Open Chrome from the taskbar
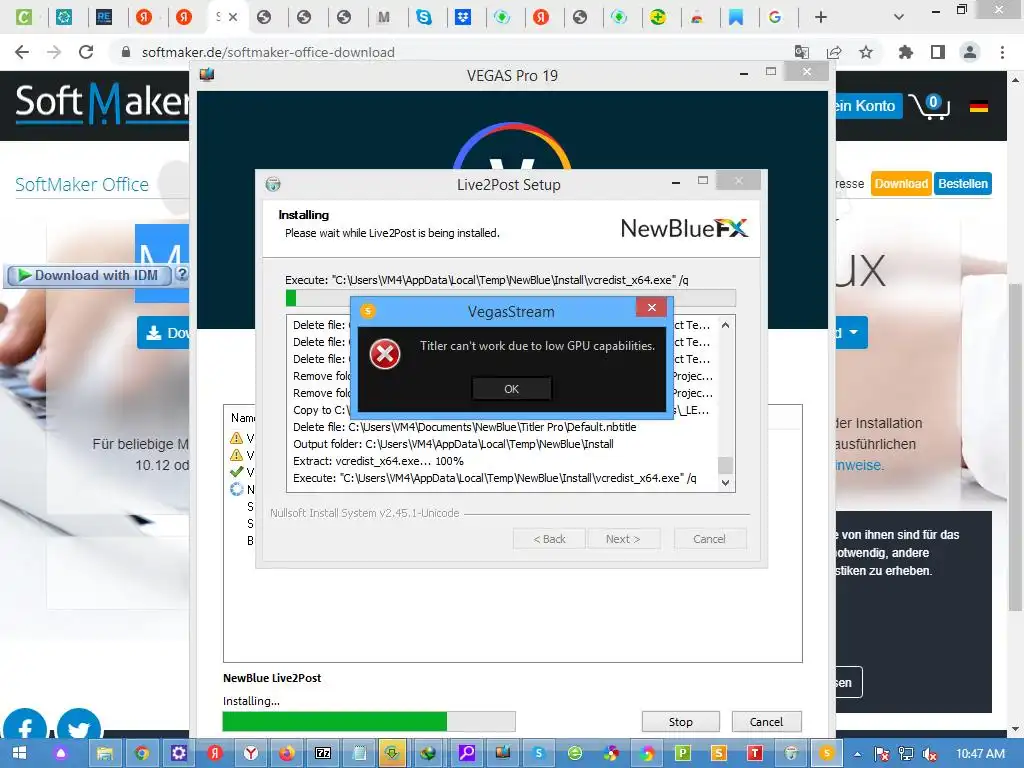 [141, 753]
